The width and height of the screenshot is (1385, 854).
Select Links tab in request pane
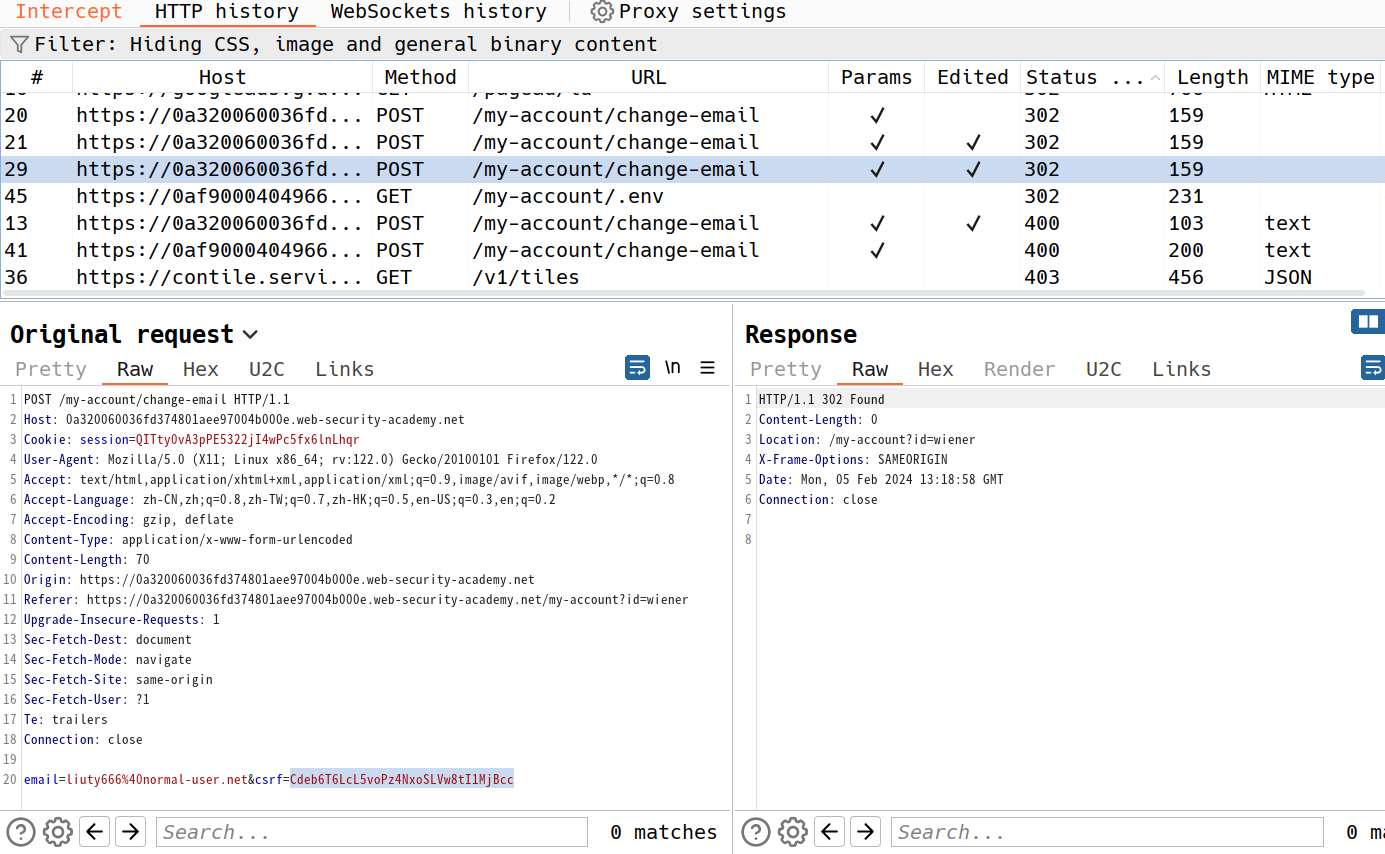coord(345,369)
